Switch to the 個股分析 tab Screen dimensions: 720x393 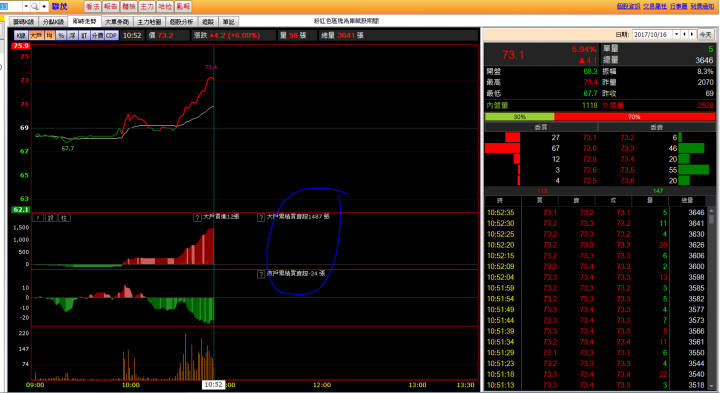[181, 22]
